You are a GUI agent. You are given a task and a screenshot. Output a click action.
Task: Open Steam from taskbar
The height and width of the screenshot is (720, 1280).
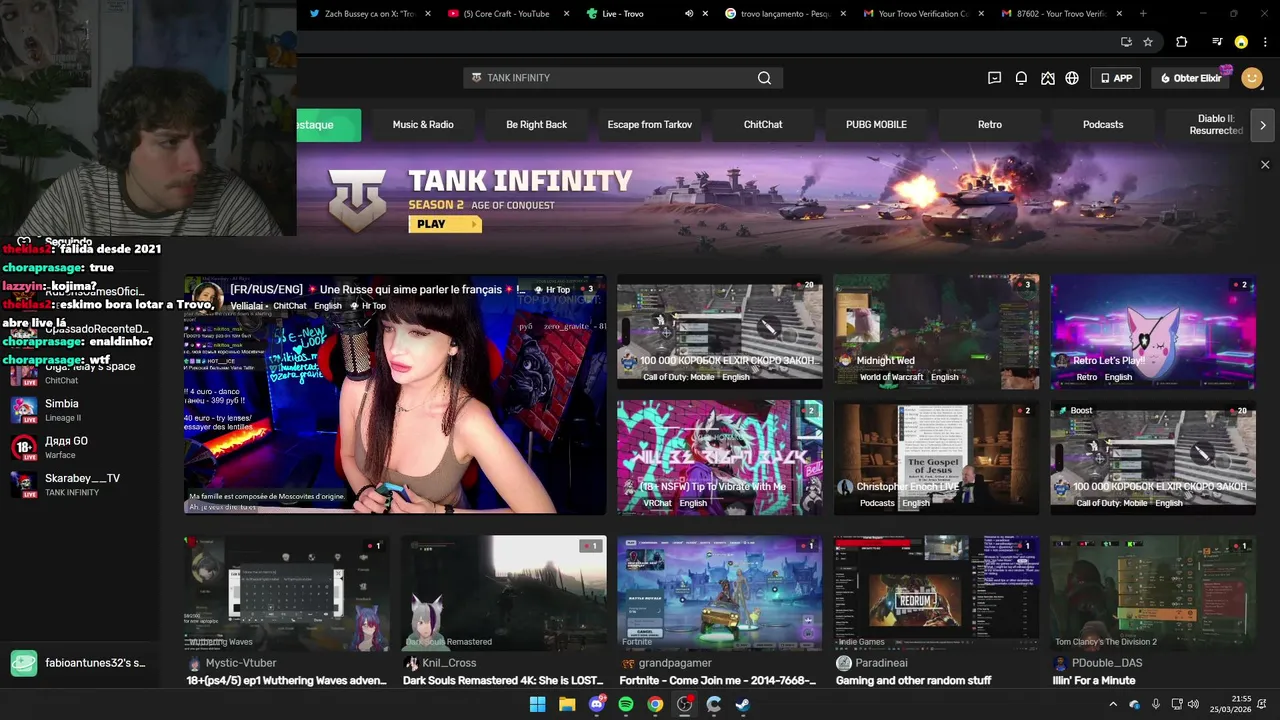point(743,704)
